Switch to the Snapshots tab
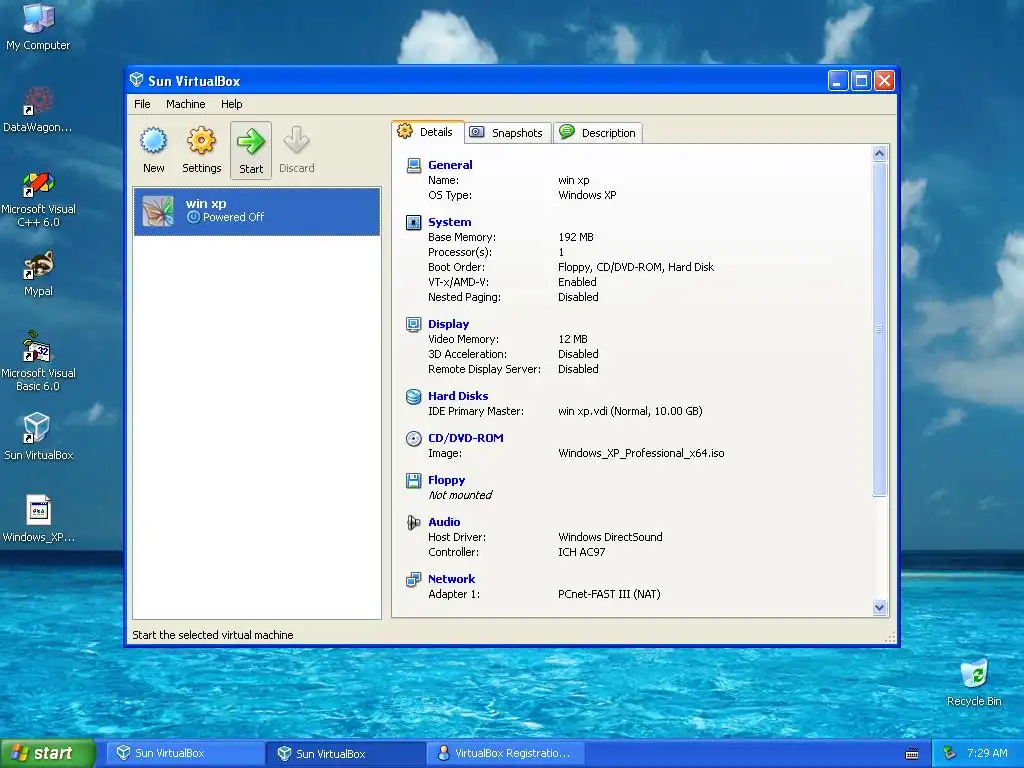 (x=508, y=133)
